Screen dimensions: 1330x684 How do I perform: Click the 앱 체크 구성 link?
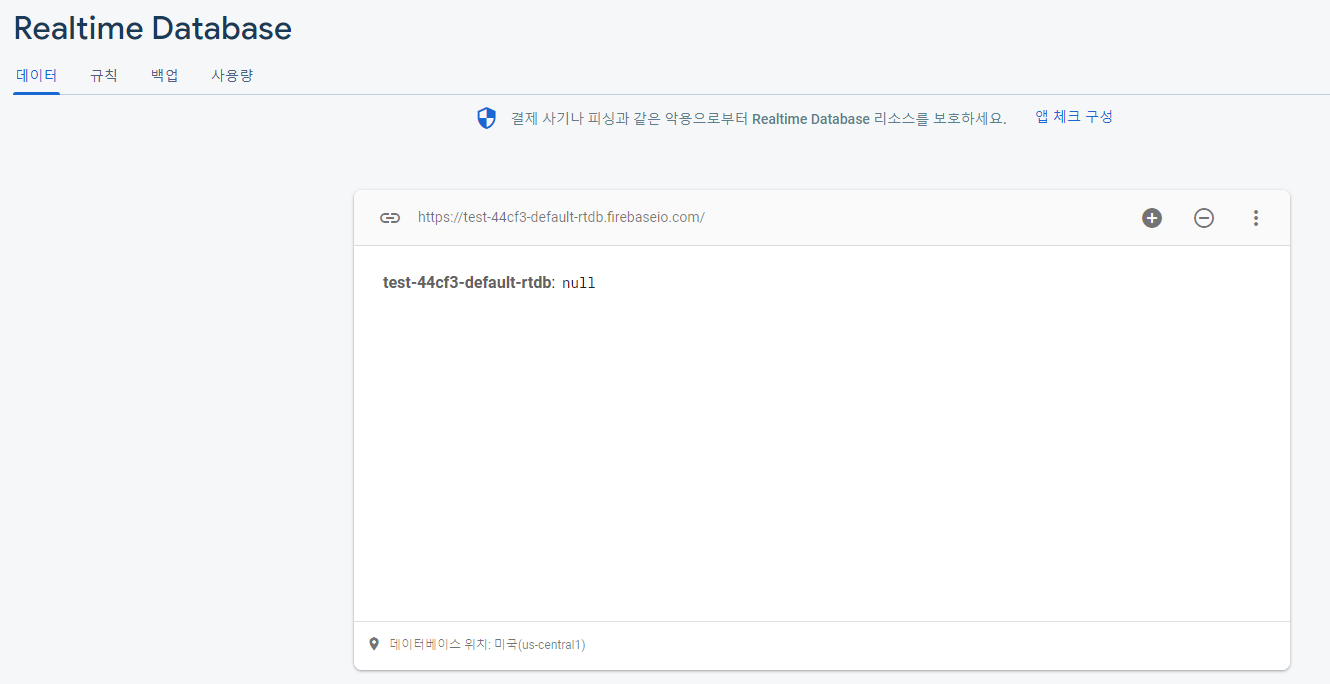click(x=1074, y=117)
